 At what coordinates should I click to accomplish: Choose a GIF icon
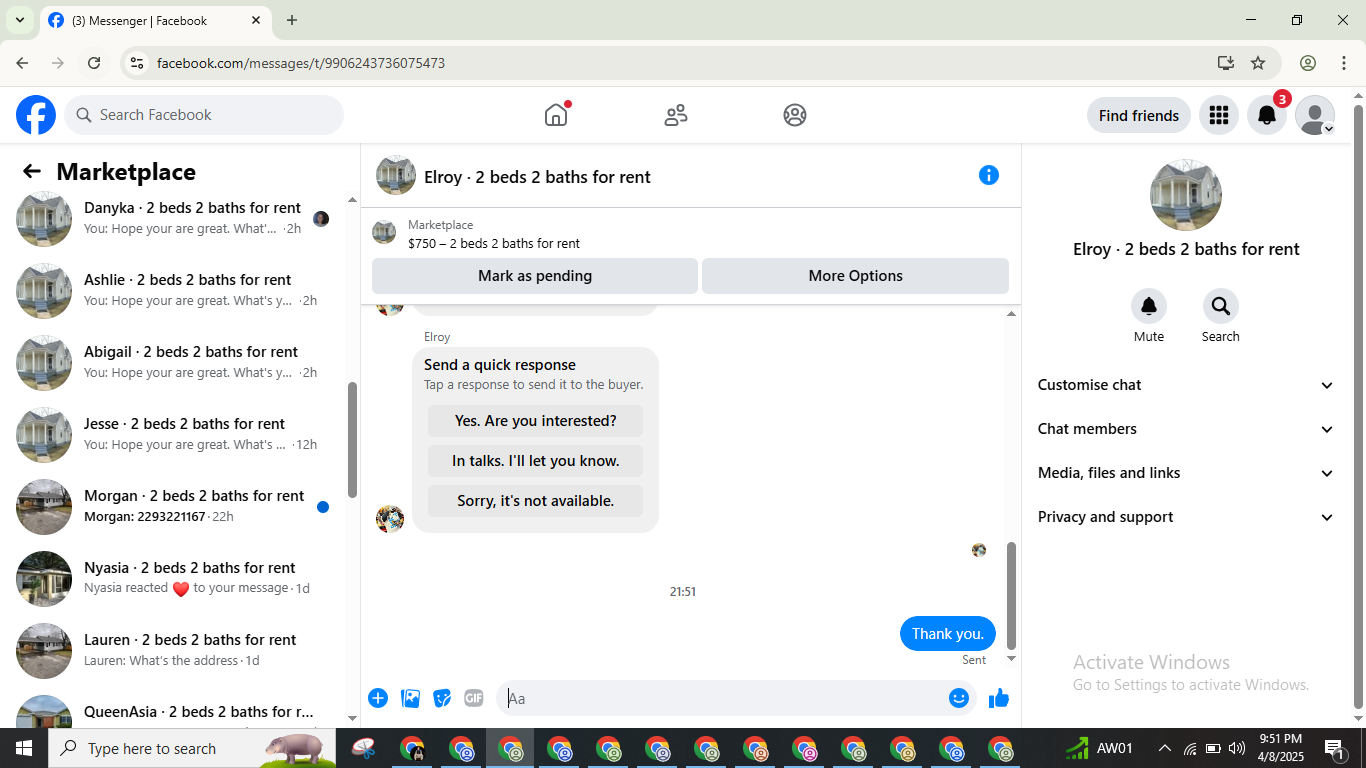(x=474, y=698)
